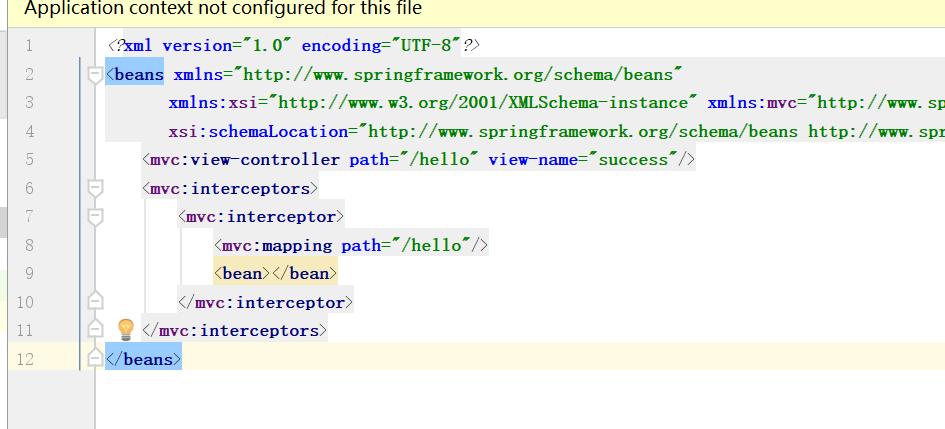Screen dimensions: 945x429
Task: Click the xmlns springframework beans URL value
Action: pyautogui.click(x=457, y=75)
